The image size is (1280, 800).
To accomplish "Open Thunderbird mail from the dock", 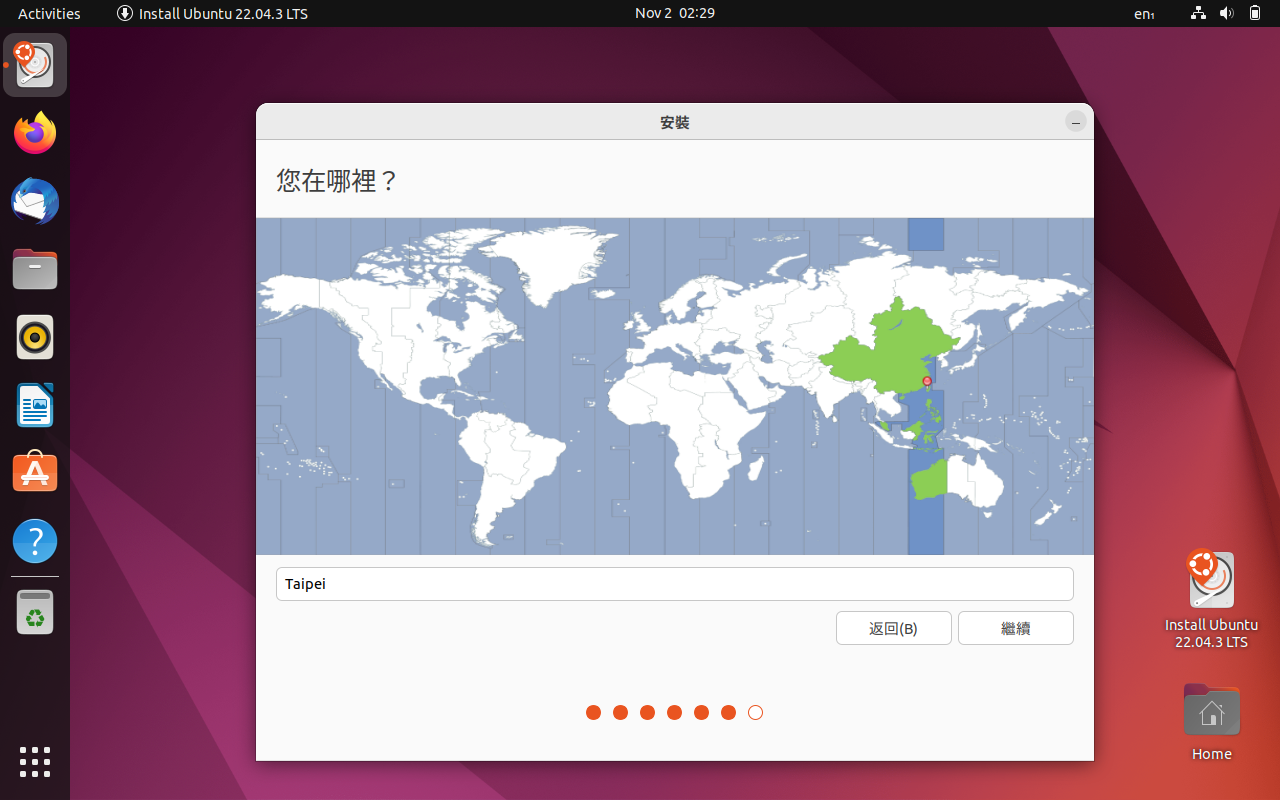I will 35,201.
